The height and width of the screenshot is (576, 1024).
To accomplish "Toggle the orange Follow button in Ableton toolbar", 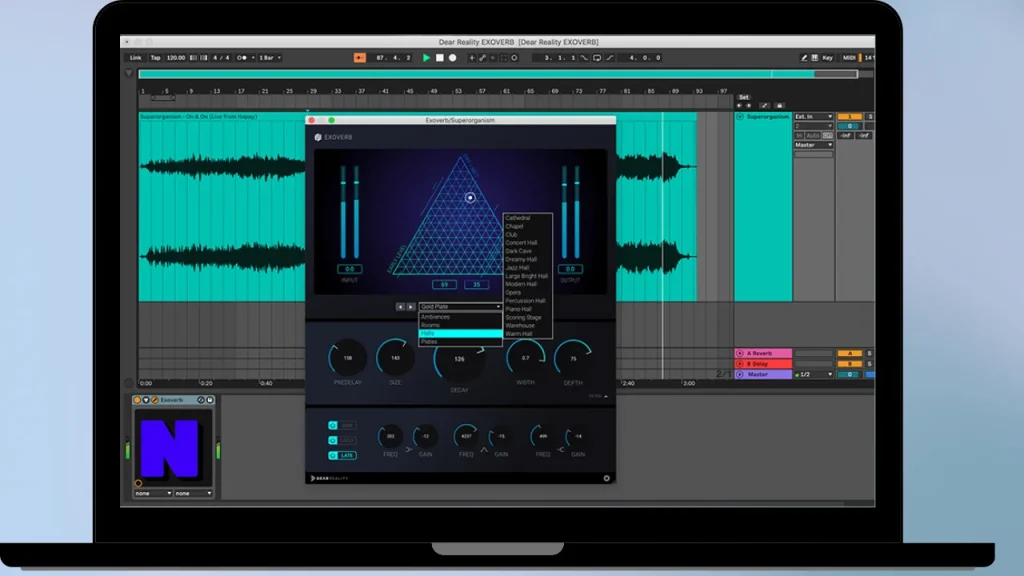I will tap(360, 57).
